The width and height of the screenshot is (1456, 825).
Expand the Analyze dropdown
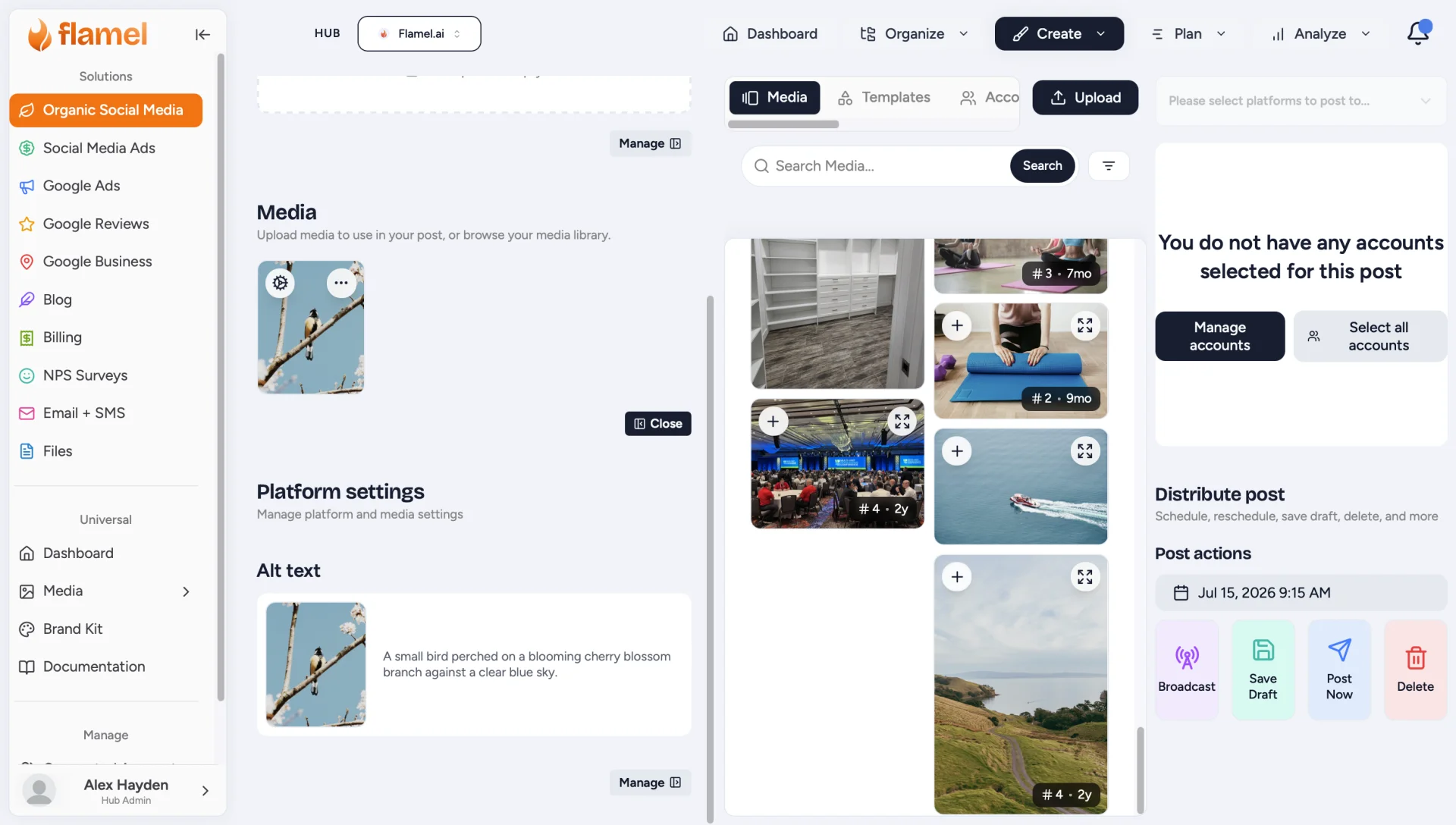point(1321,33)
